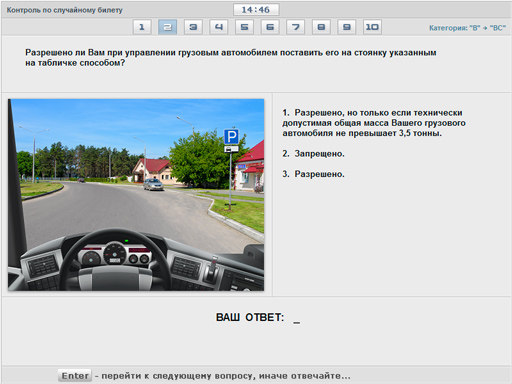The height and width of the screenshot is (384, 512).
Task: Click the Enter key button
Action: (75, 376)
